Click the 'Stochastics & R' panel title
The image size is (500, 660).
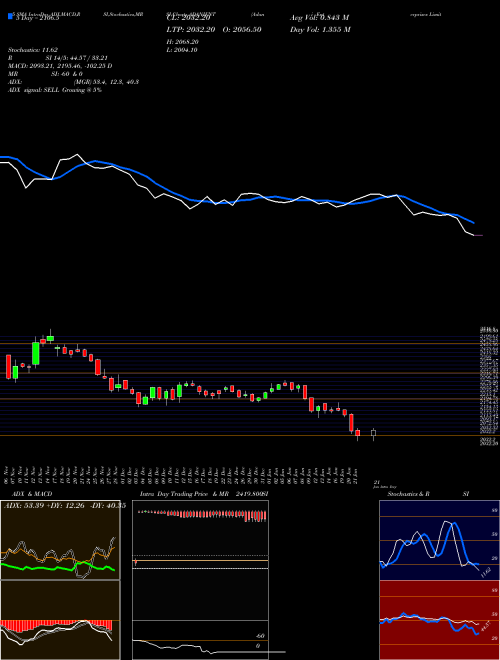coord(408,494)
